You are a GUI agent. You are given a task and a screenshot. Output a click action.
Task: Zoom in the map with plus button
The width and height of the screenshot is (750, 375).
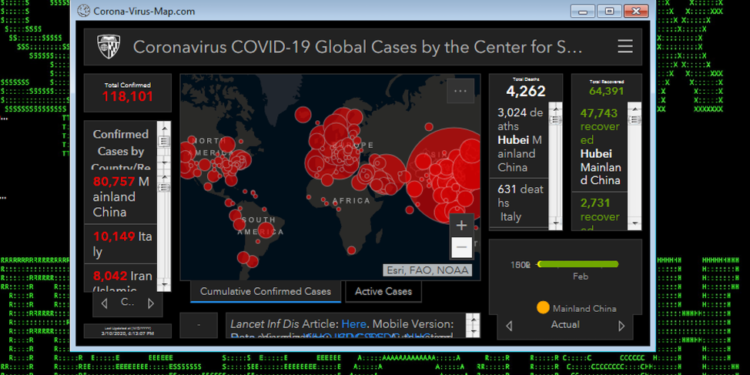(462, 225)
